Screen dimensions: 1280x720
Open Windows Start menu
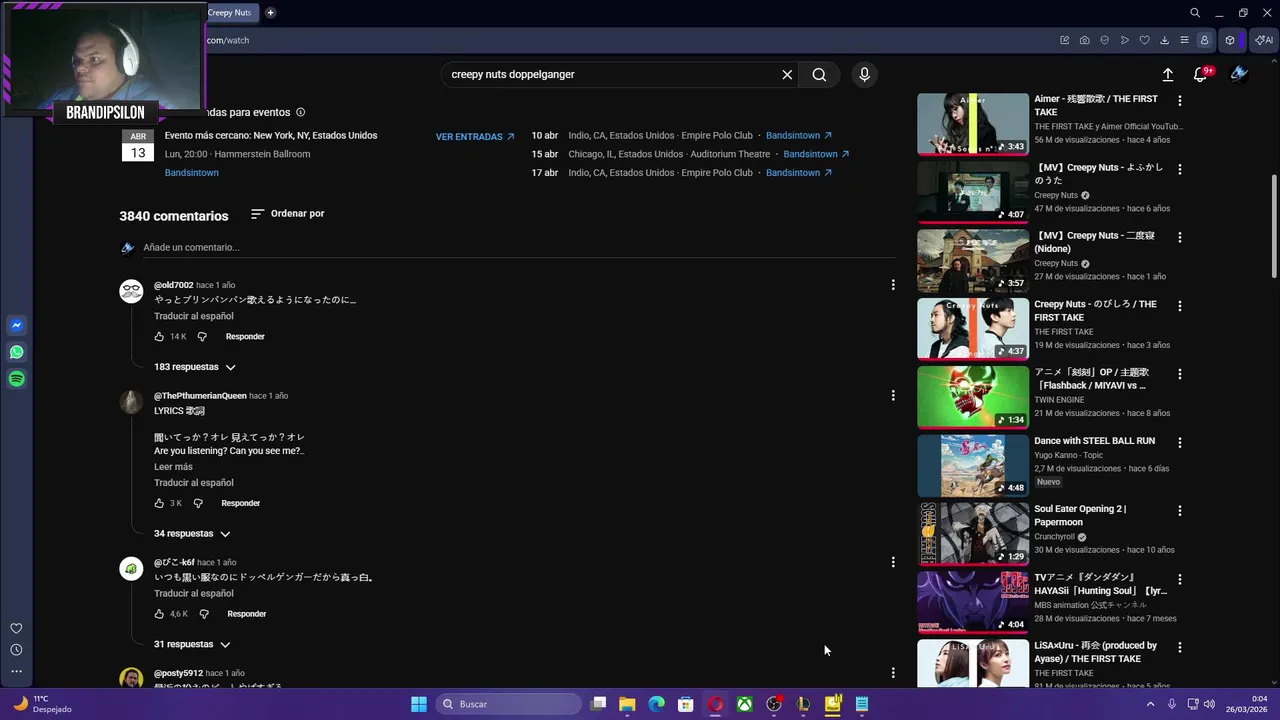[x=419, y=704]
